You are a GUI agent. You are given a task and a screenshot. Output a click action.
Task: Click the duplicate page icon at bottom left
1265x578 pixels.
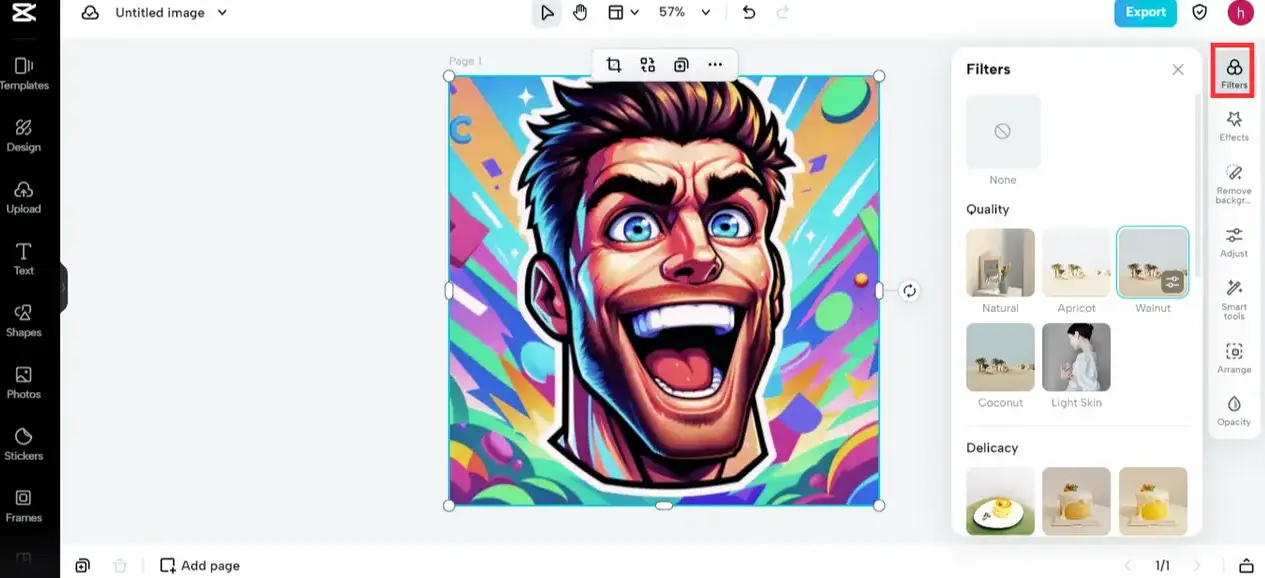pos(82,565)
